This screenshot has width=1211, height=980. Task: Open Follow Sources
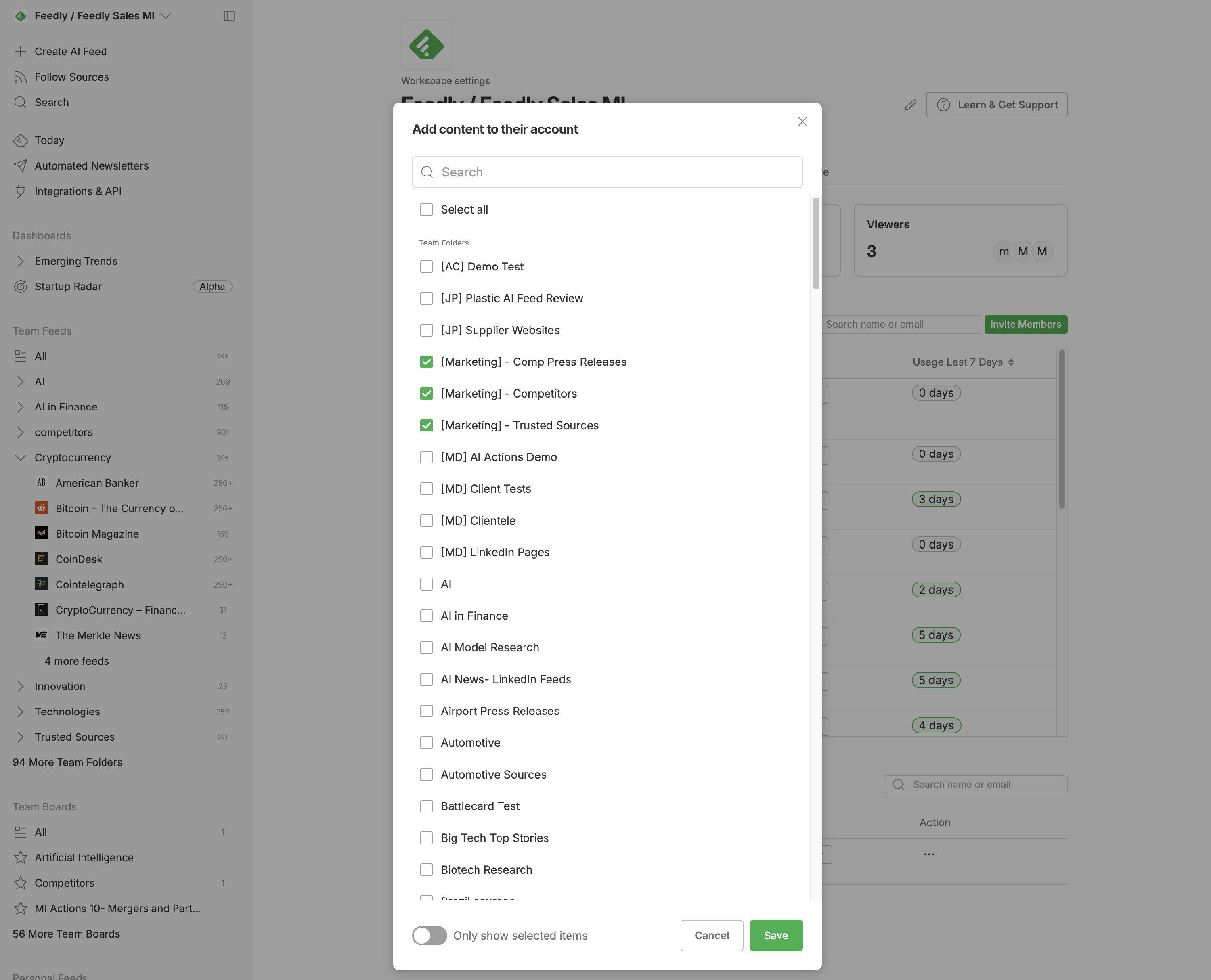click(71, 77)
